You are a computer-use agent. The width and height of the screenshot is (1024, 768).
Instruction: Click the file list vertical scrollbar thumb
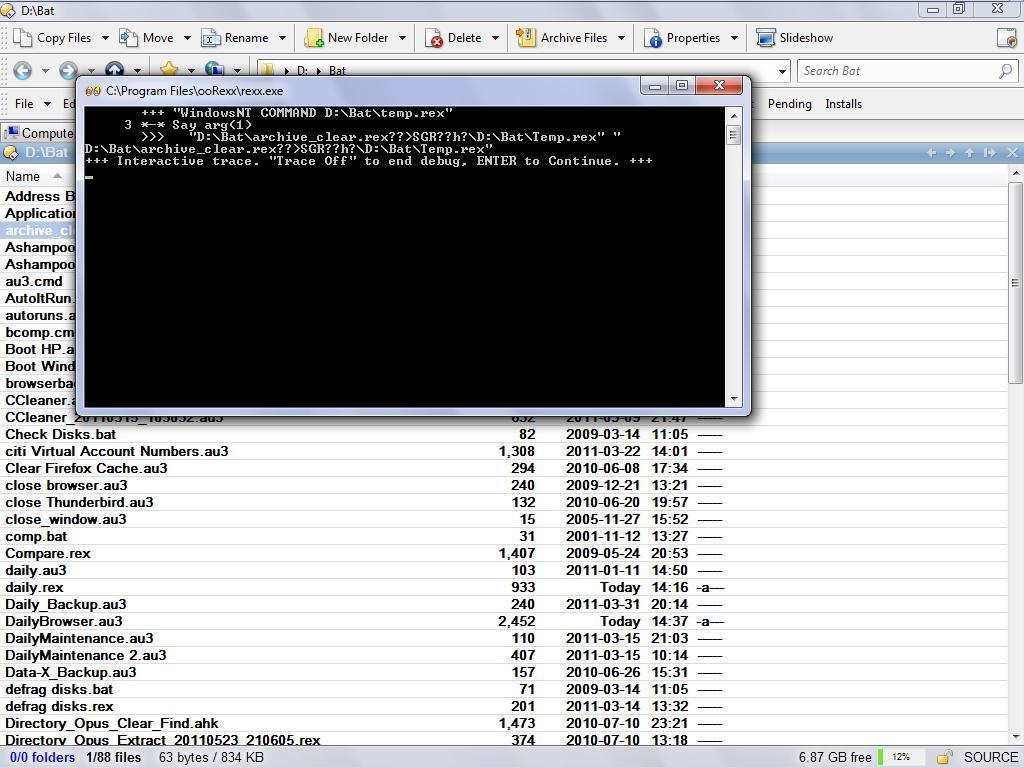coord(1015,283)
